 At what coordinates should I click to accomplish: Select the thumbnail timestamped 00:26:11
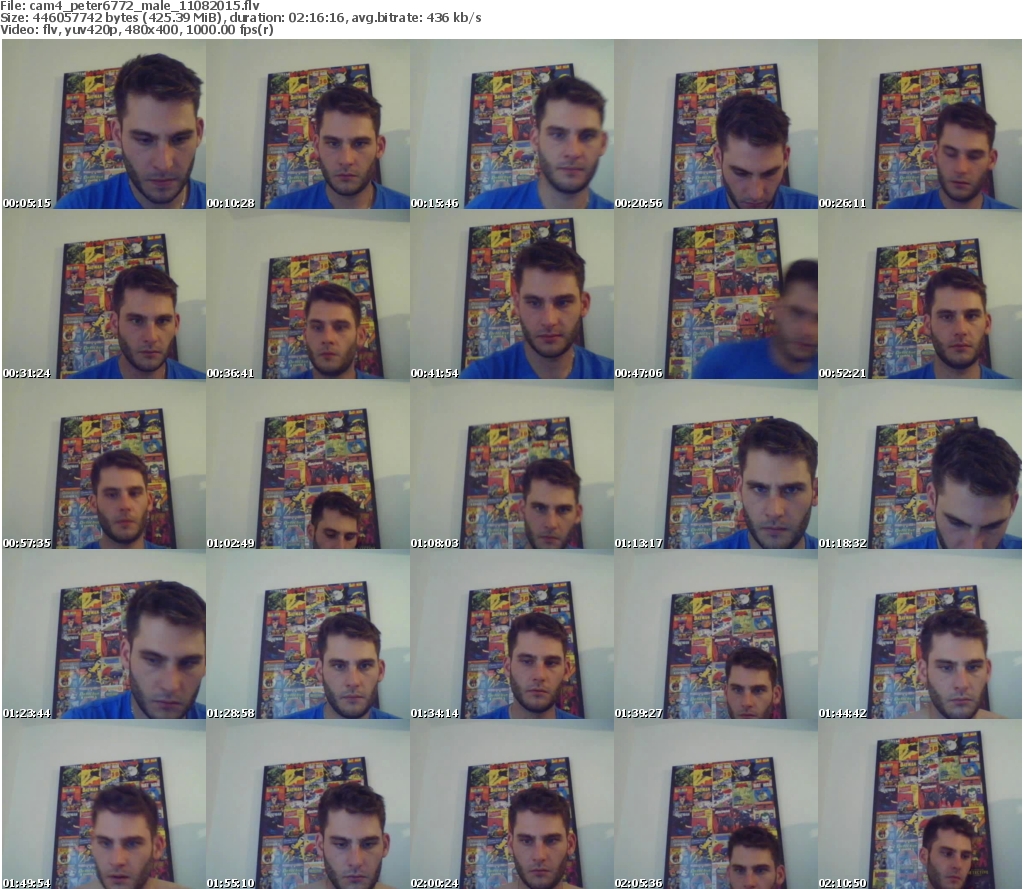(x=920, y=124)
